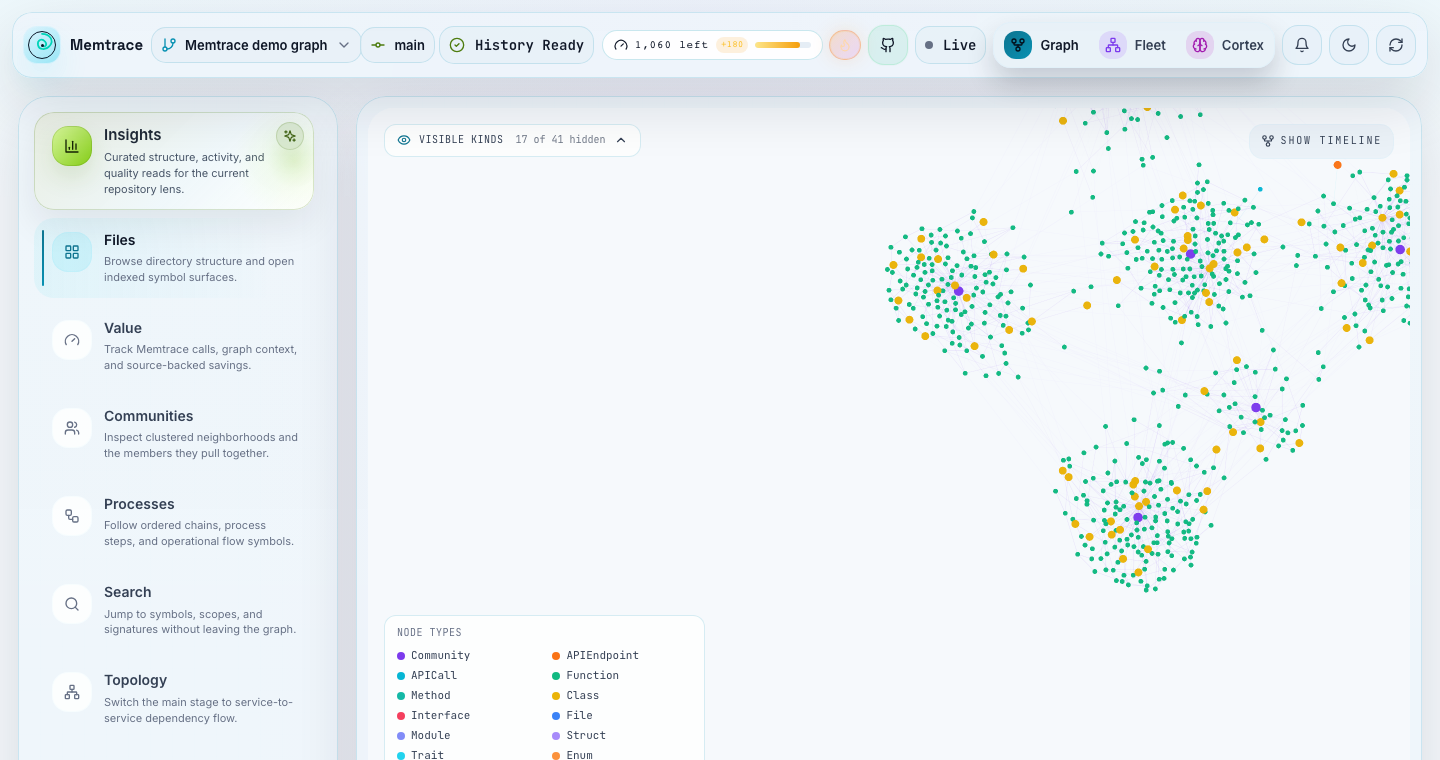
Task: Open the Insights panel
Action: coord(174,161)
